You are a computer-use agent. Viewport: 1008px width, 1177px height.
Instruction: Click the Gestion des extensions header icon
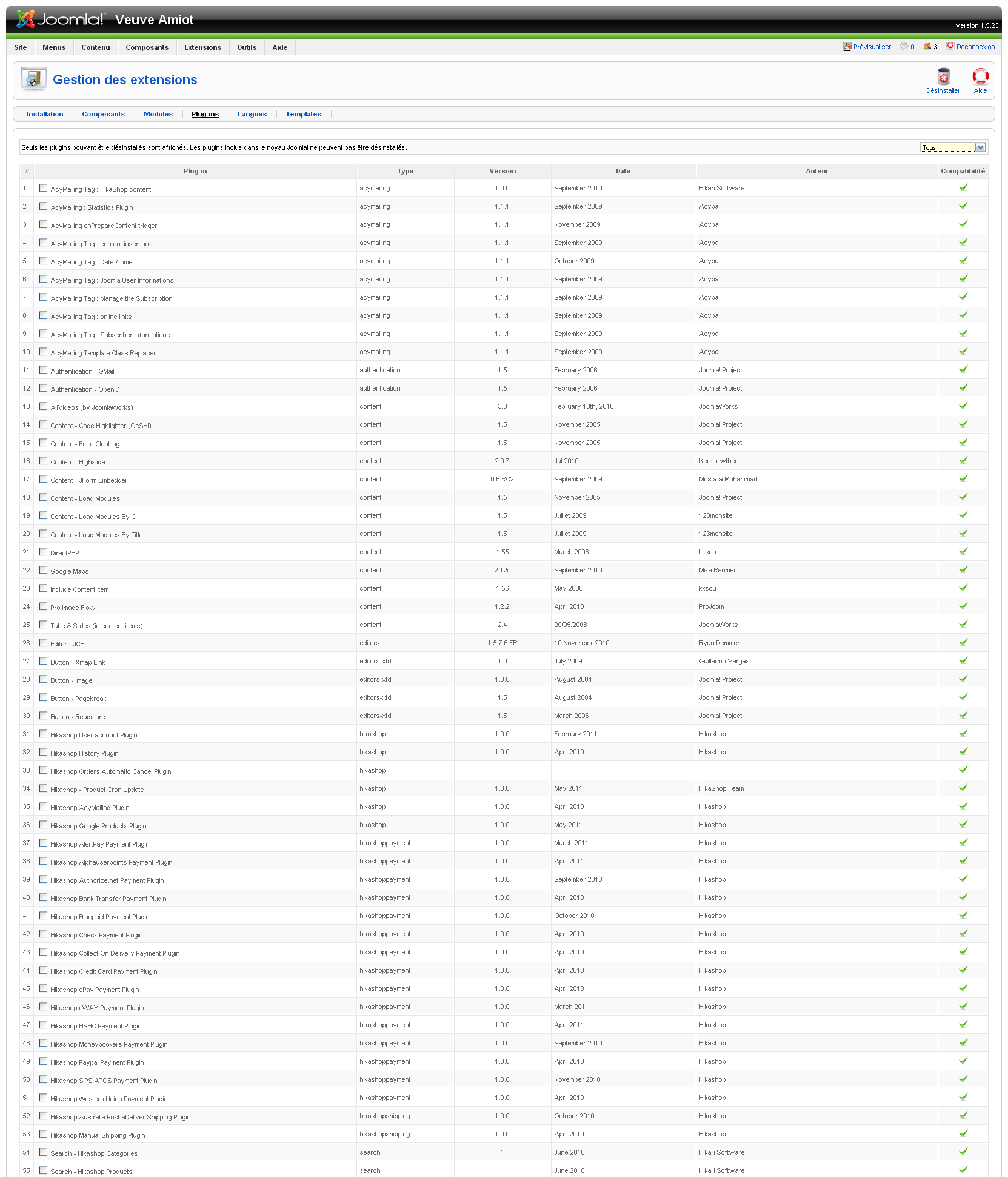pyautogui.click(x=33, y=79)
